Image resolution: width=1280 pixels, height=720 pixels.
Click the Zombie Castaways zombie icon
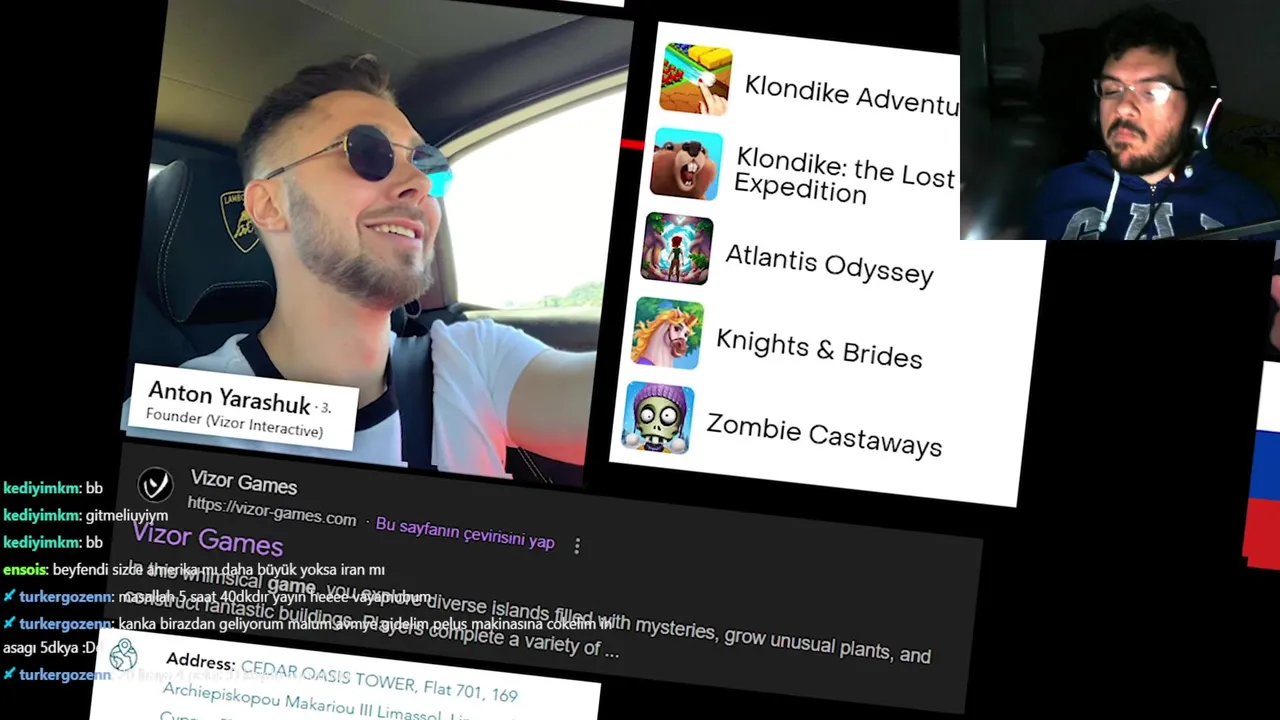click(658, 418)
